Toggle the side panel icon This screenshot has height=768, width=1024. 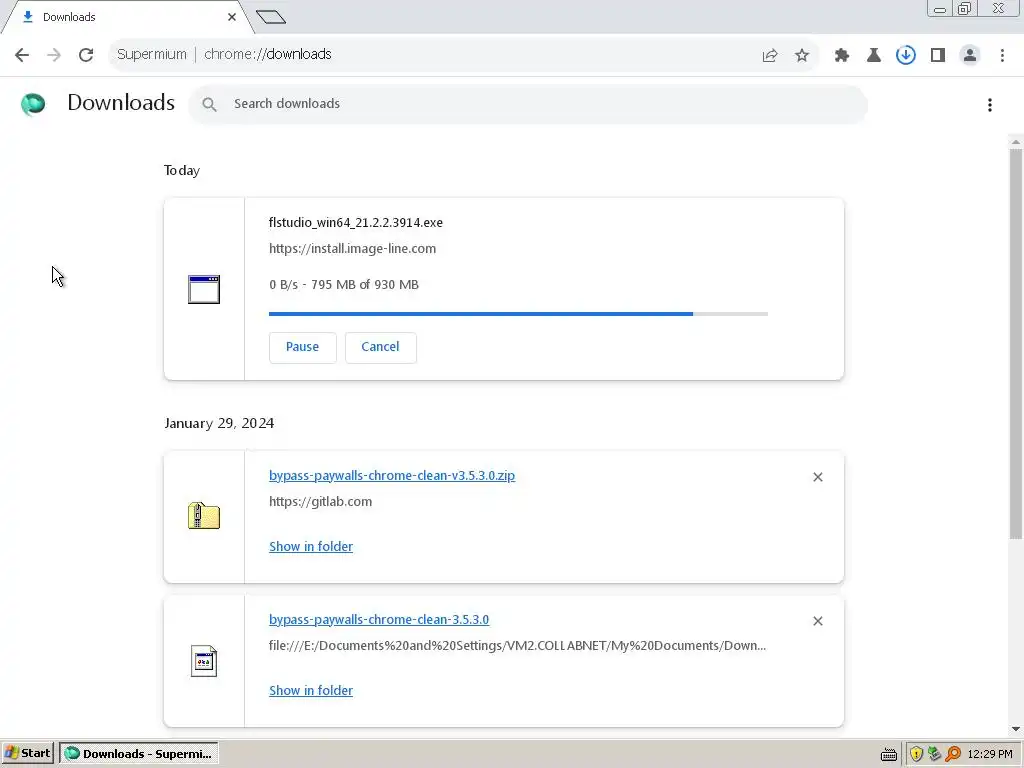pos(938,56)
